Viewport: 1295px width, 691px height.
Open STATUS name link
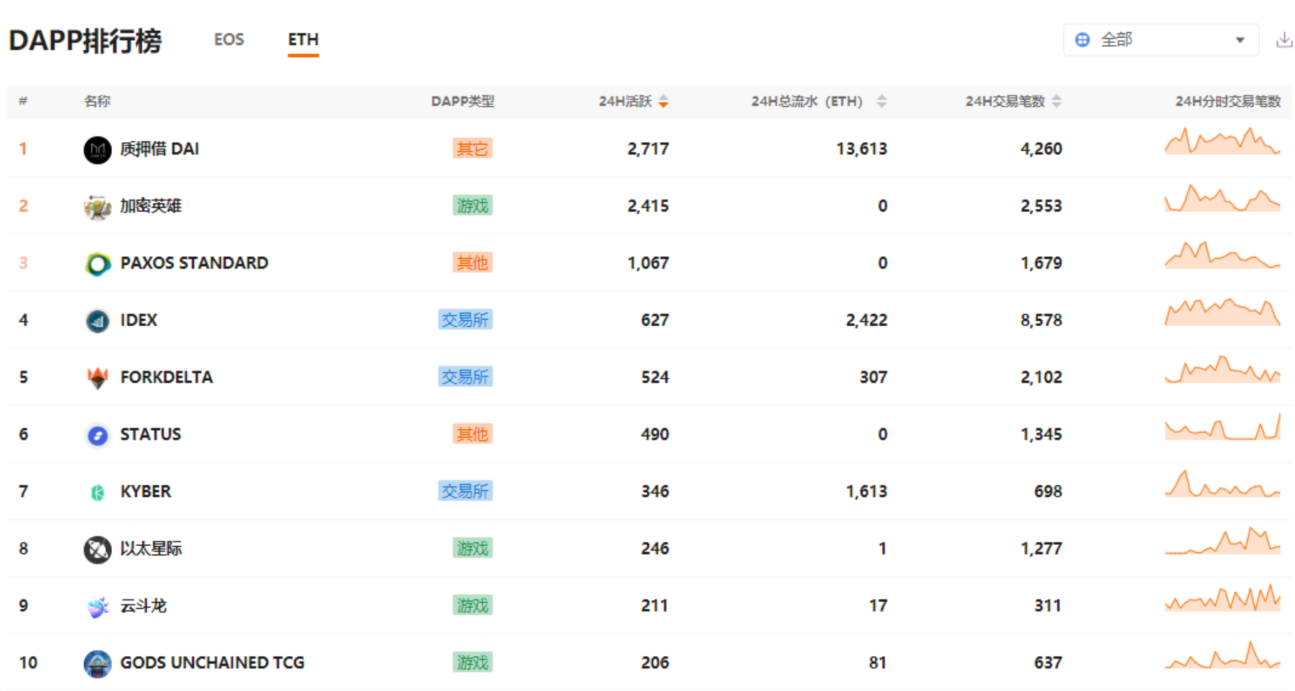[x=150, y=434]
